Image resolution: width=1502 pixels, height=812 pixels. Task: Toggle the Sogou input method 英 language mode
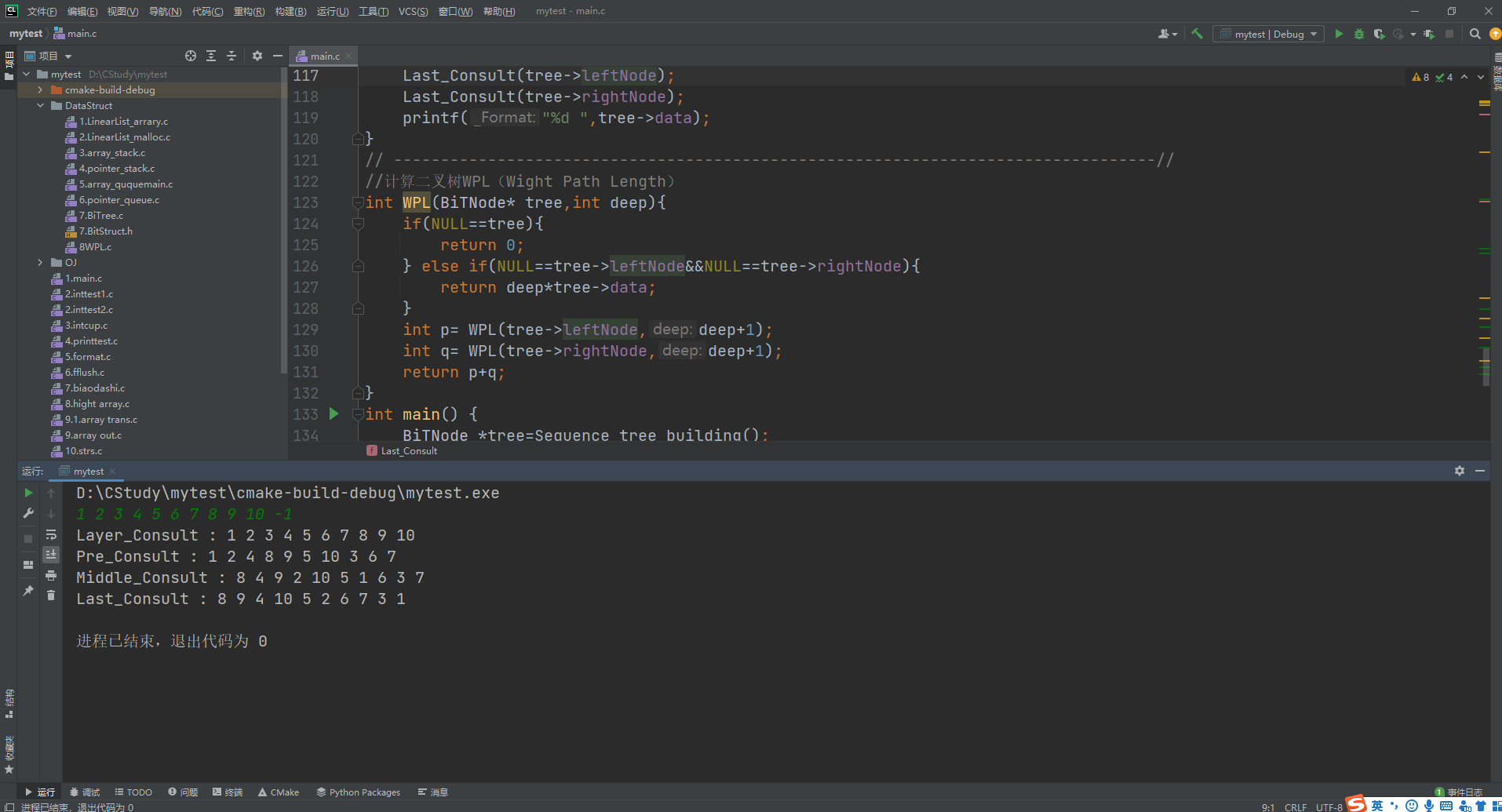click(x=1377, y=806)
